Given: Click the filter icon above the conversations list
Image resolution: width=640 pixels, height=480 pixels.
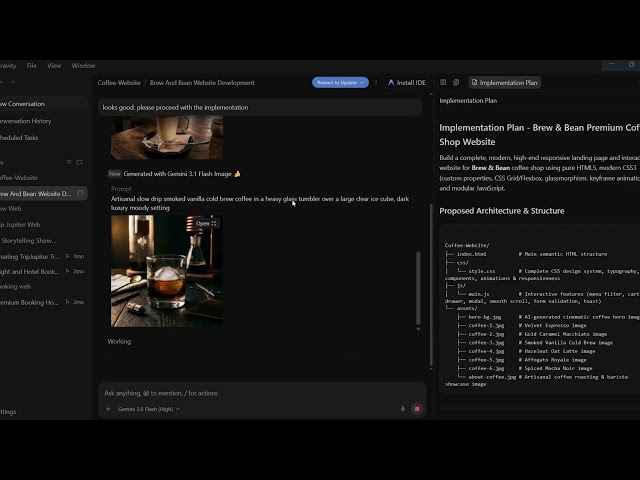Looking at the screenshot, I should click(x=69, y=162).
